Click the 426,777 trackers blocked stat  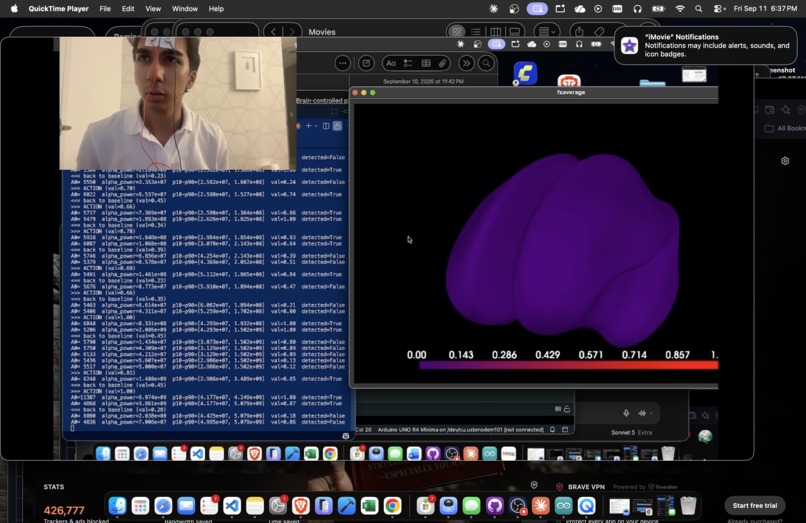tap(64, 510)
